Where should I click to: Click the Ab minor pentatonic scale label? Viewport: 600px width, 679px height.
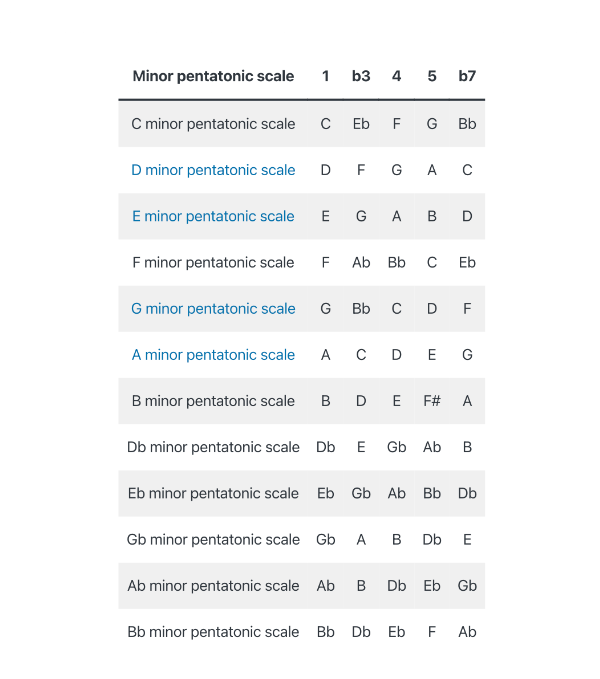pos(213,586)
